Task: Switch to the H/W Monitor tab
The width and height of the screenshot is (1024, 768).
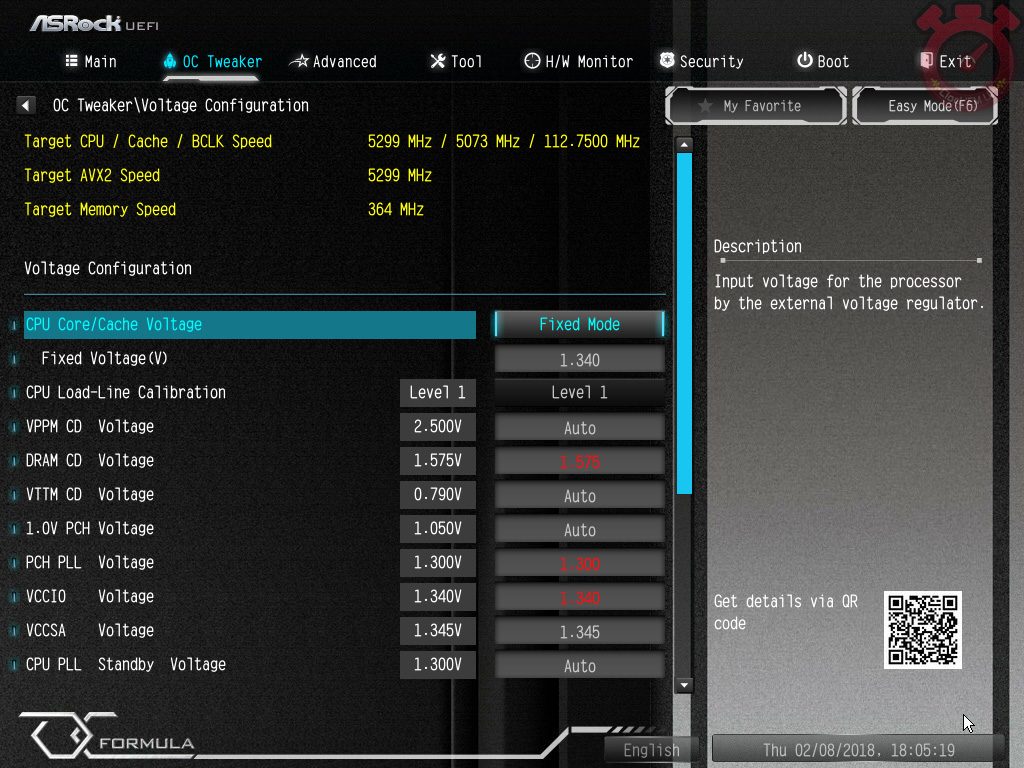Action: (x=578, y=62)
